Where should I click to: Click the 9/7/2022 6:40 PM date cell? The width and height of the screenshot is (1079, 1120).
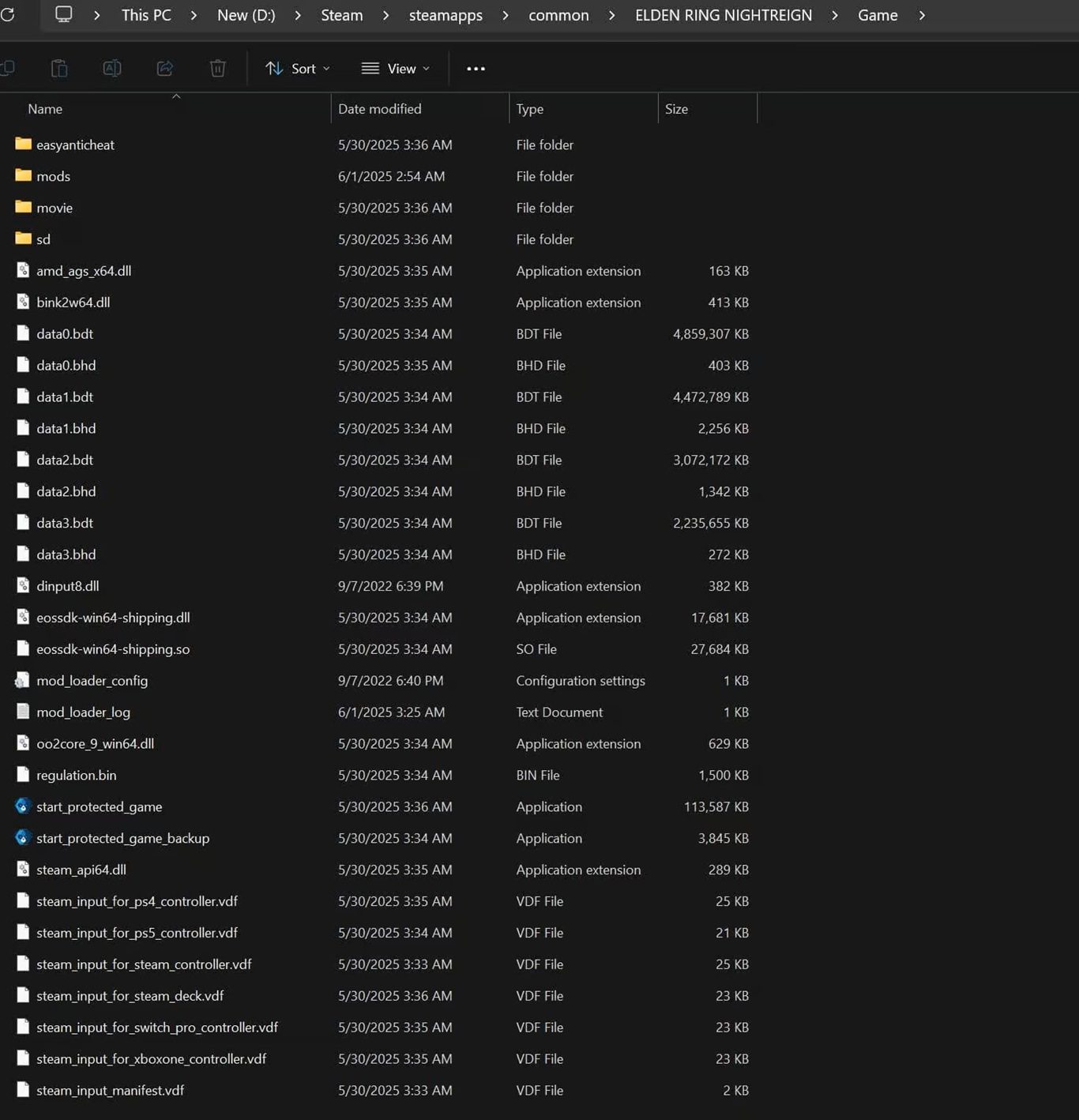pos(391,680)
